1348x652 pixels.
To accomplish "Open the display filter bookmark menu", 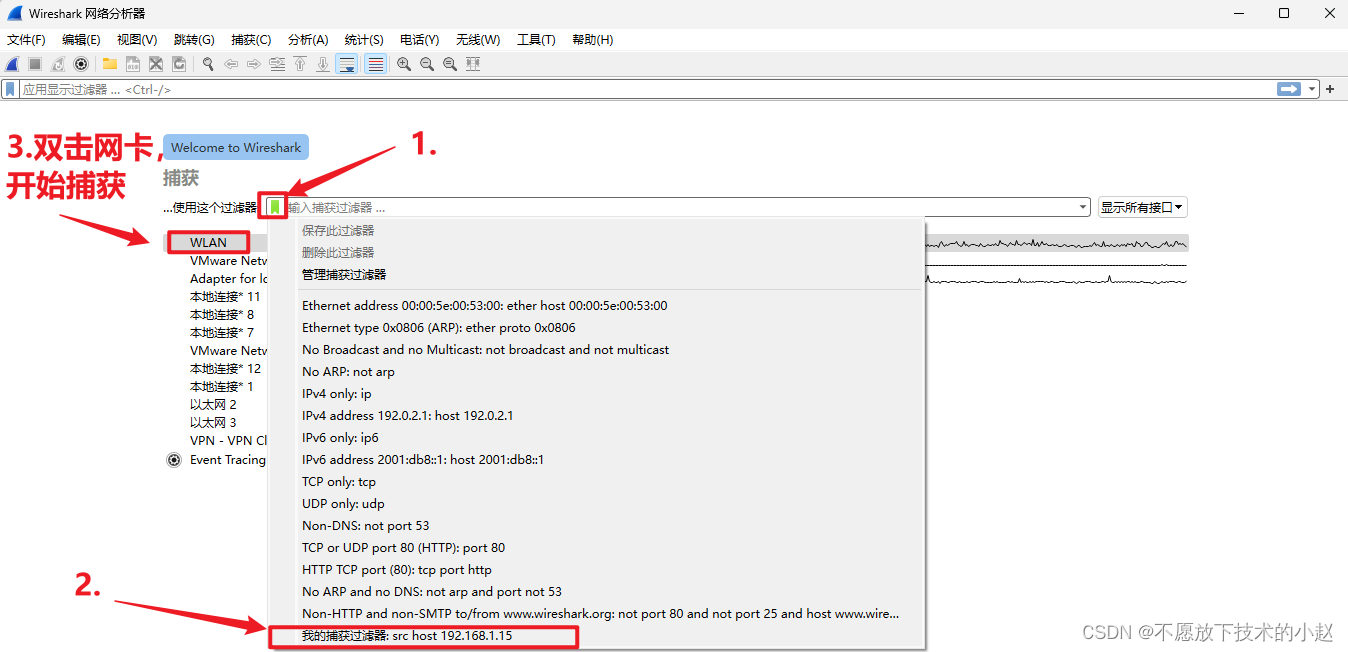I will pos(10,89).
